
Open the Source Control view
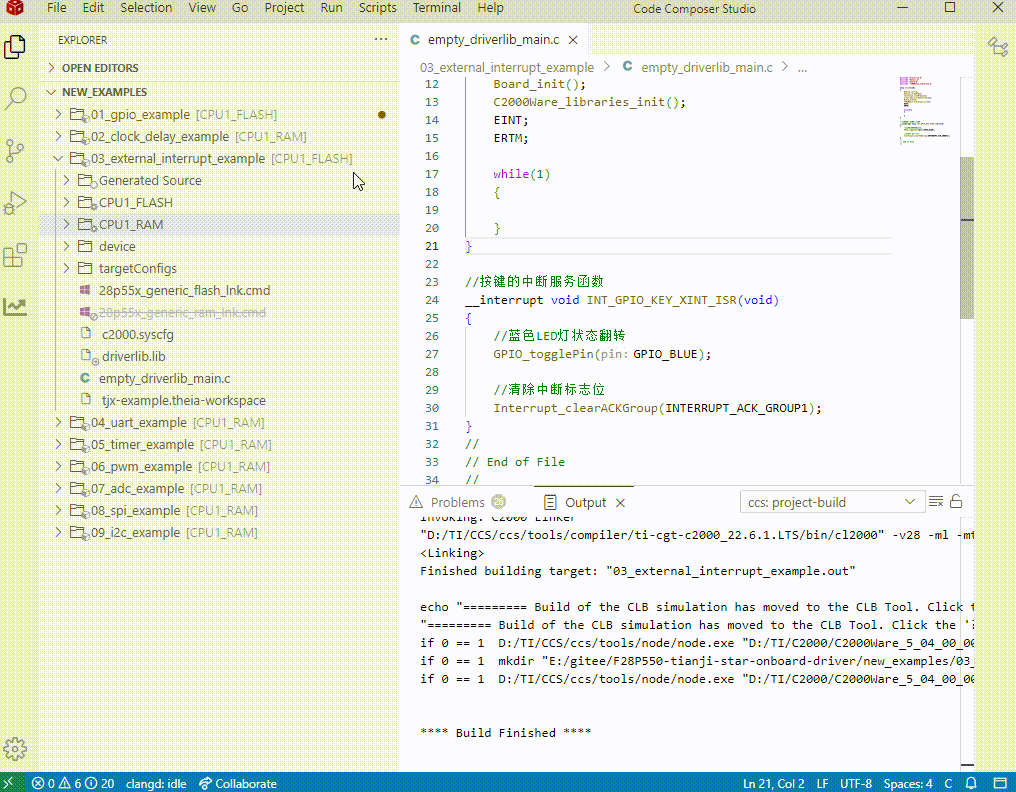pos(15,150)
